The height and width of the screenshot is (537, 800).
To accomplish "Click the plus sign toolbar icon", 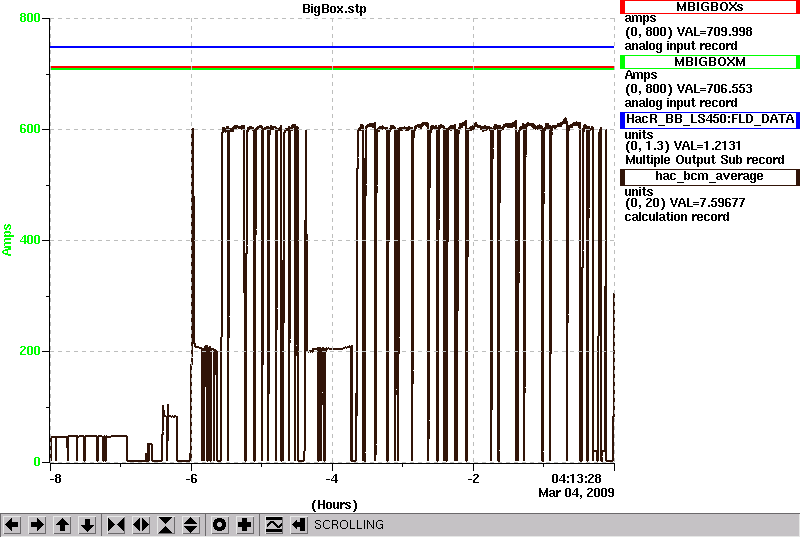I will click(244, 525).
